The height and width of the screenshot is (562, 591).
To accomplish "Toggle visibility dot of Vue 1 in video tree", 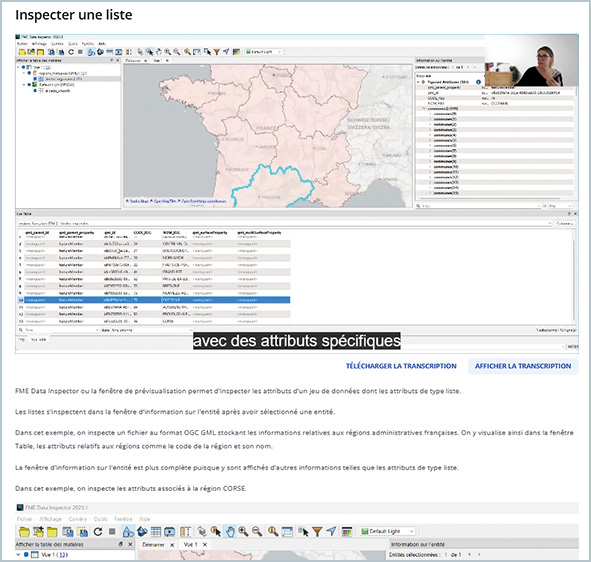I will tap(23, 67).
